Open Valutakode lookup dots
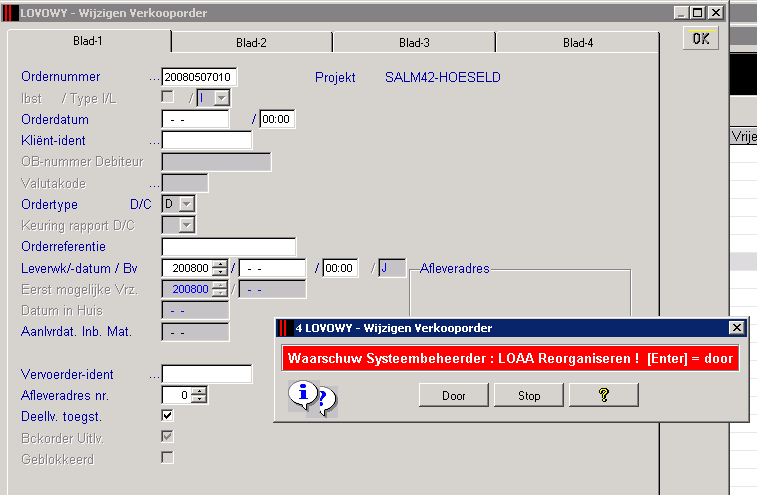Screen dimensions: 757x495 coord(154,186)
